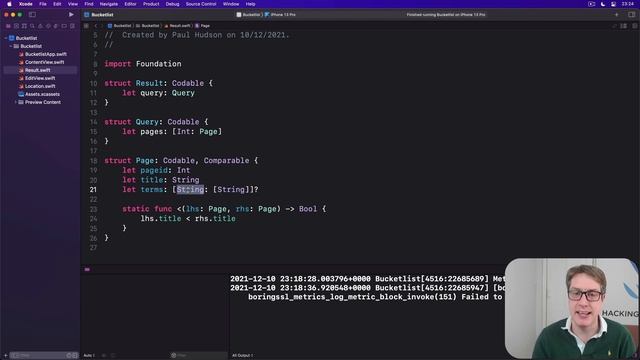The height and width of the screenshot is (360, 640).
Task: Click the add editor split icon
Action: 635,26
